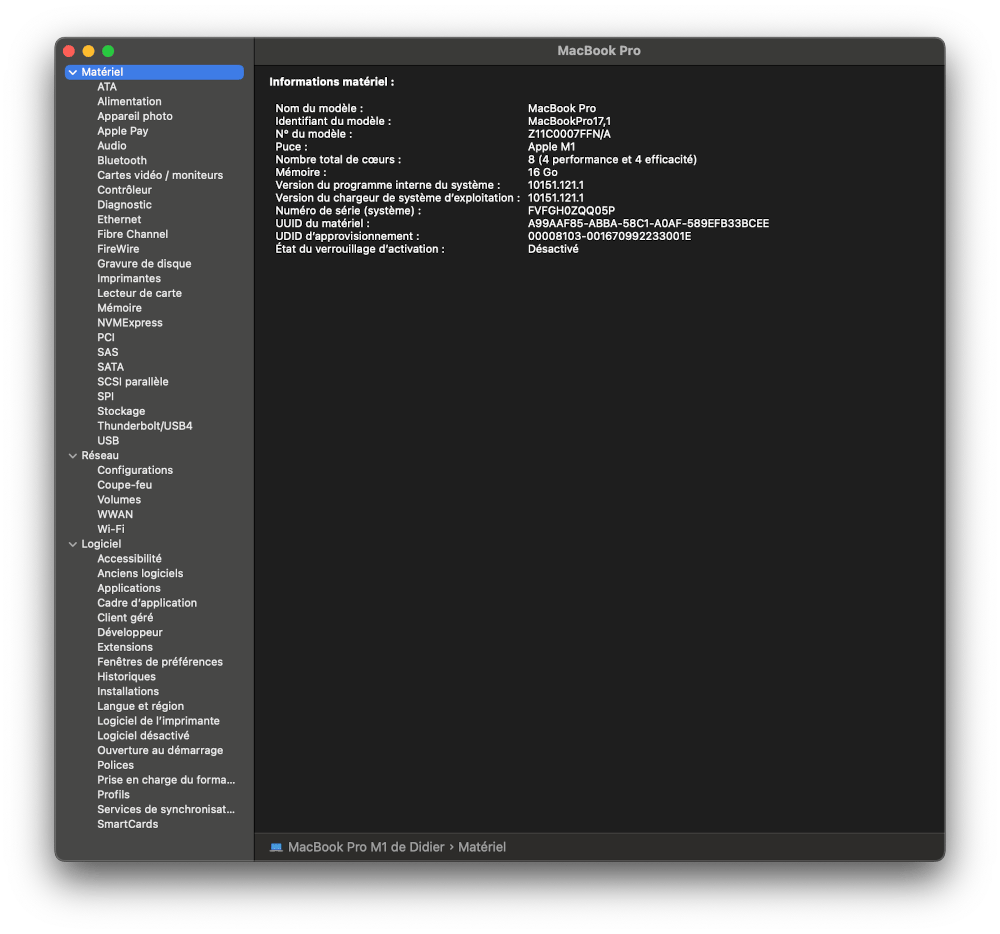The height and width of the screenshot is (934, 1000).
Task: Select WWAN in the sidebar
Action: [115, 514]
